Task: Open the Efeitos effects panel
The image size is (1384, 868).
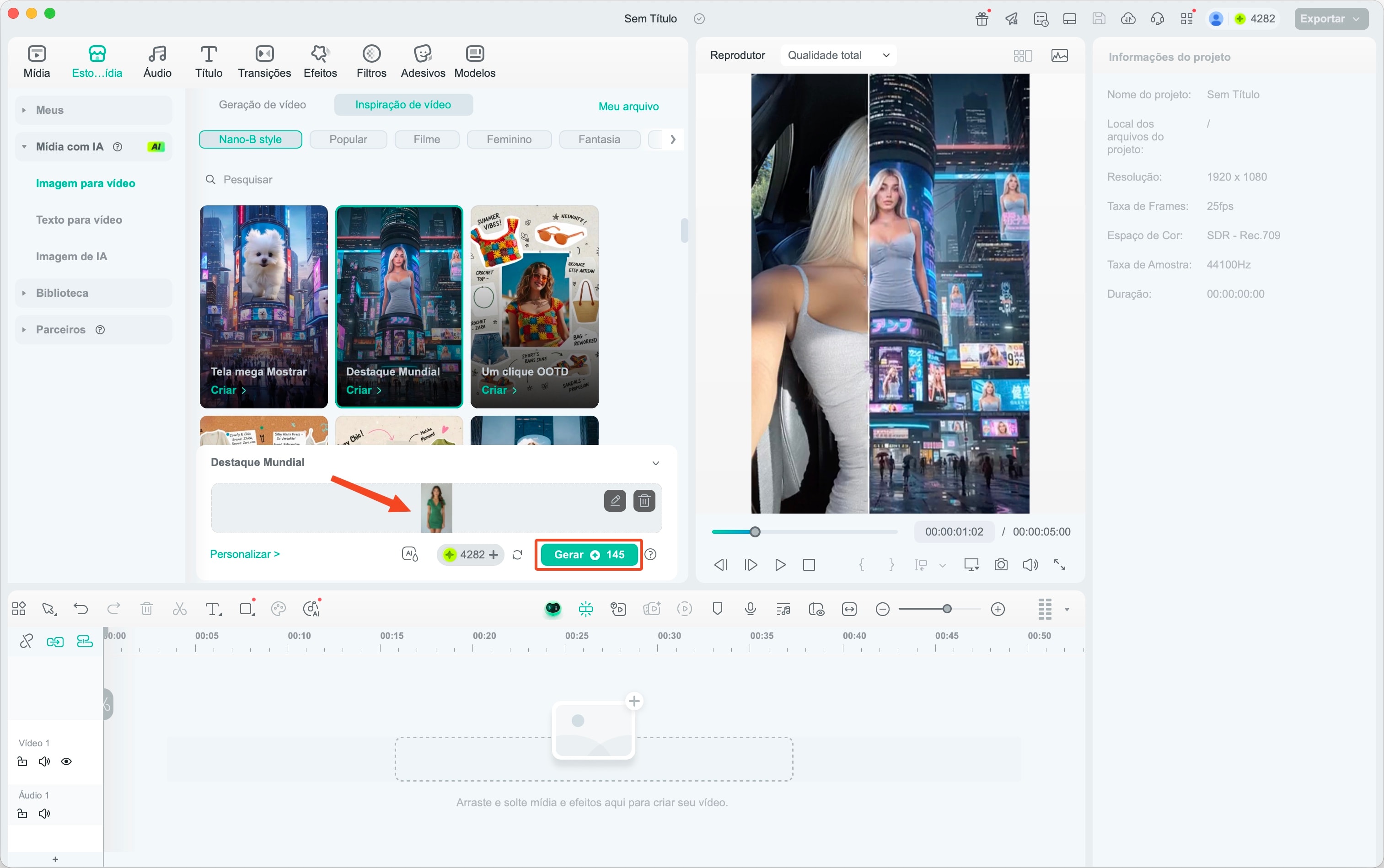Action: pyautogui.click(x=320, y=61)
